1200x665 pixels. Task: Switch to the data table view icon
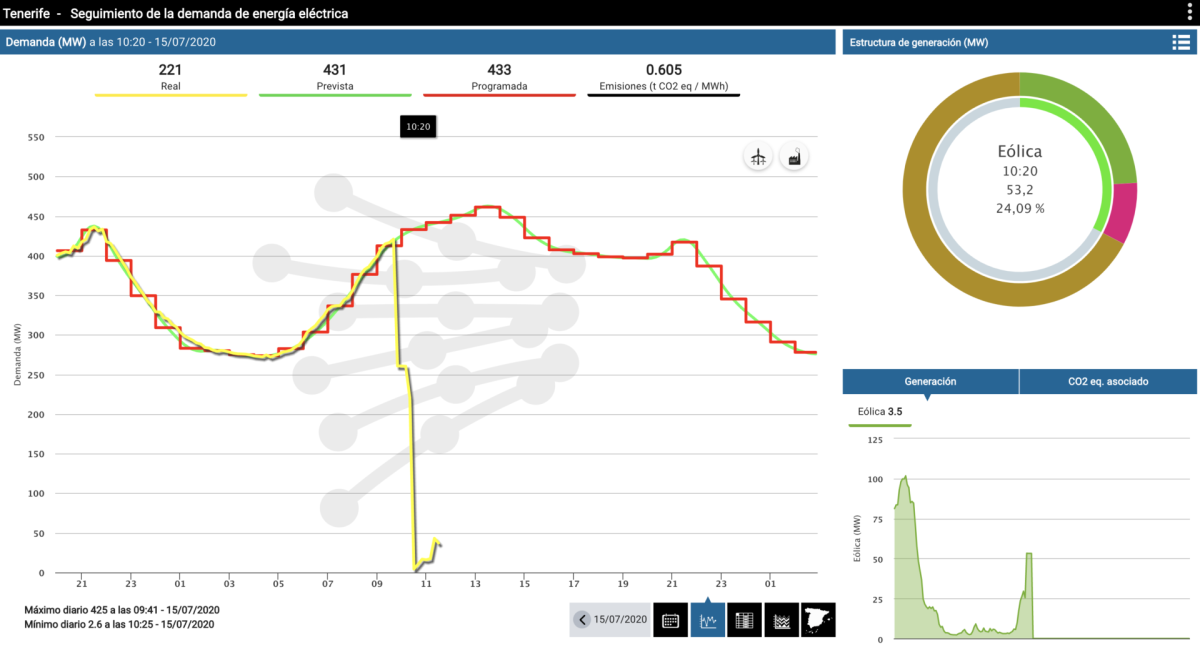(x=744, y=620)
